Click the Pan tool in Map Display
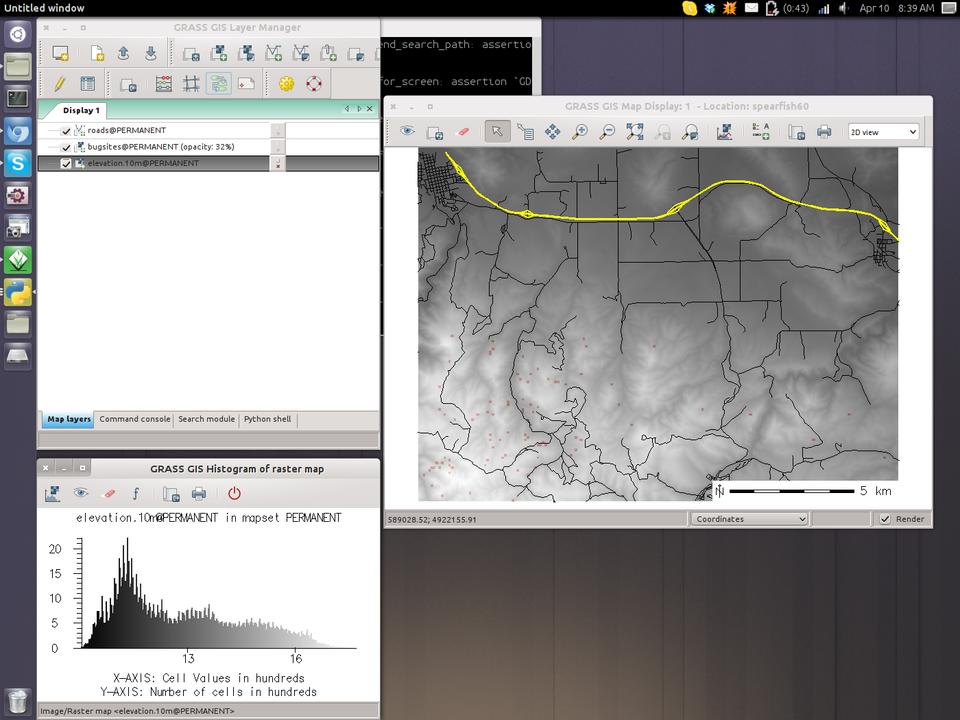 [552, 132]
